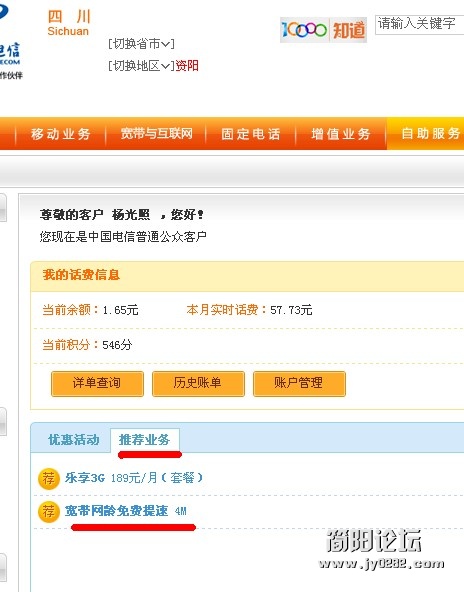This screenshot has height=592, width=464.
Task: Open the 宽带与互联网 menu
Action: tap(156, 134)
